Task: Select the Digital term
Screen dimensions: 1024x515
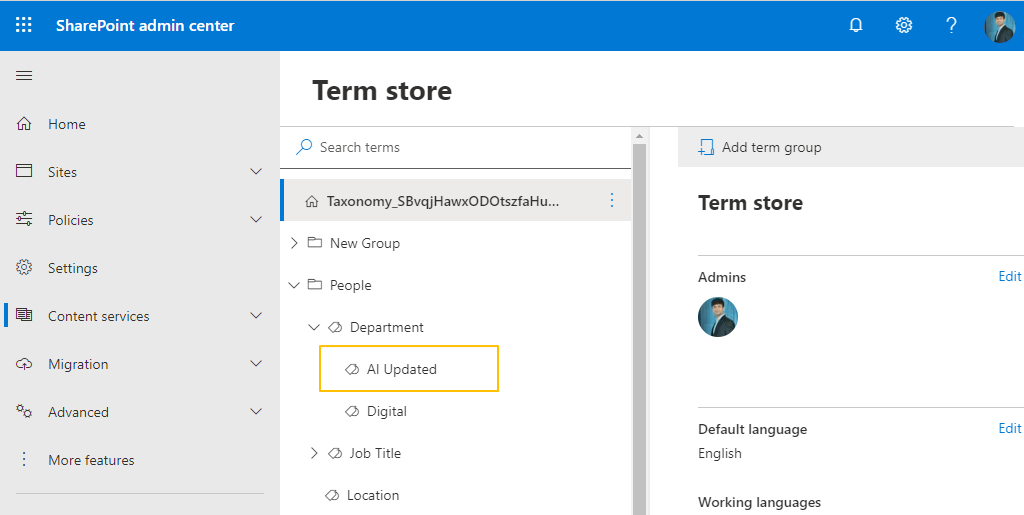Action: pos(386,411)
